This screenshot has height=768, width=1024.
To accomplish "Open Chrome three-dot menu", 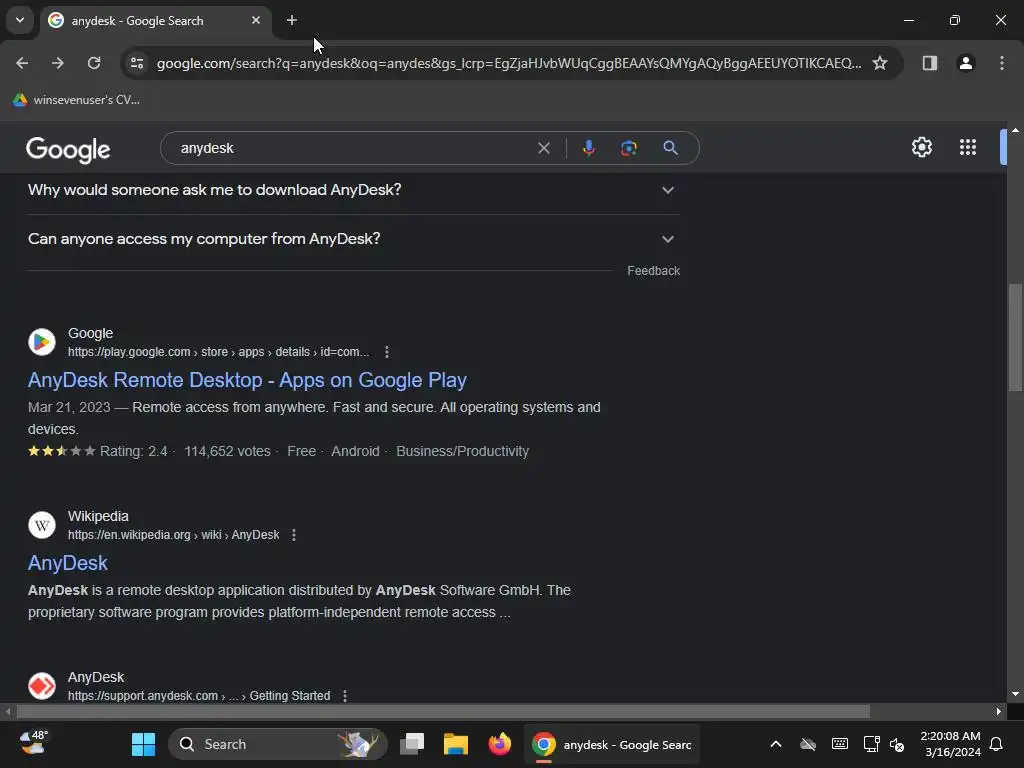I will click(1002, 63).
